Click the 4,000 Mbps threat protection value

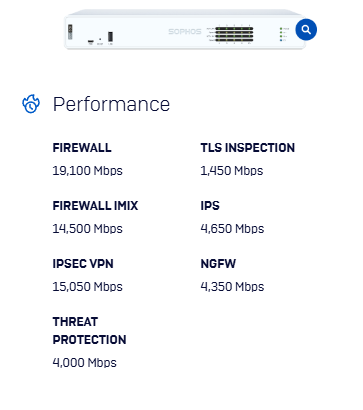85,363
